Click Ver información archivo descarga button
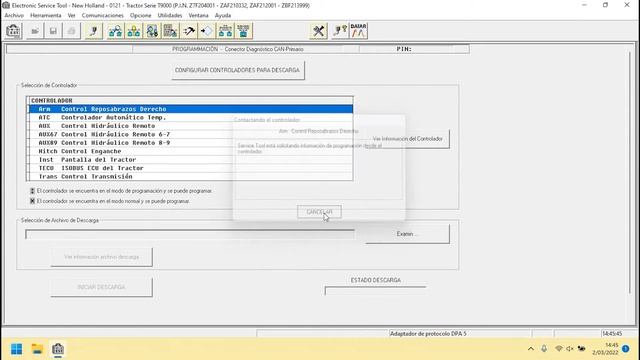The width and height of the screenshot is (640, 360). (x=102, y=257)
